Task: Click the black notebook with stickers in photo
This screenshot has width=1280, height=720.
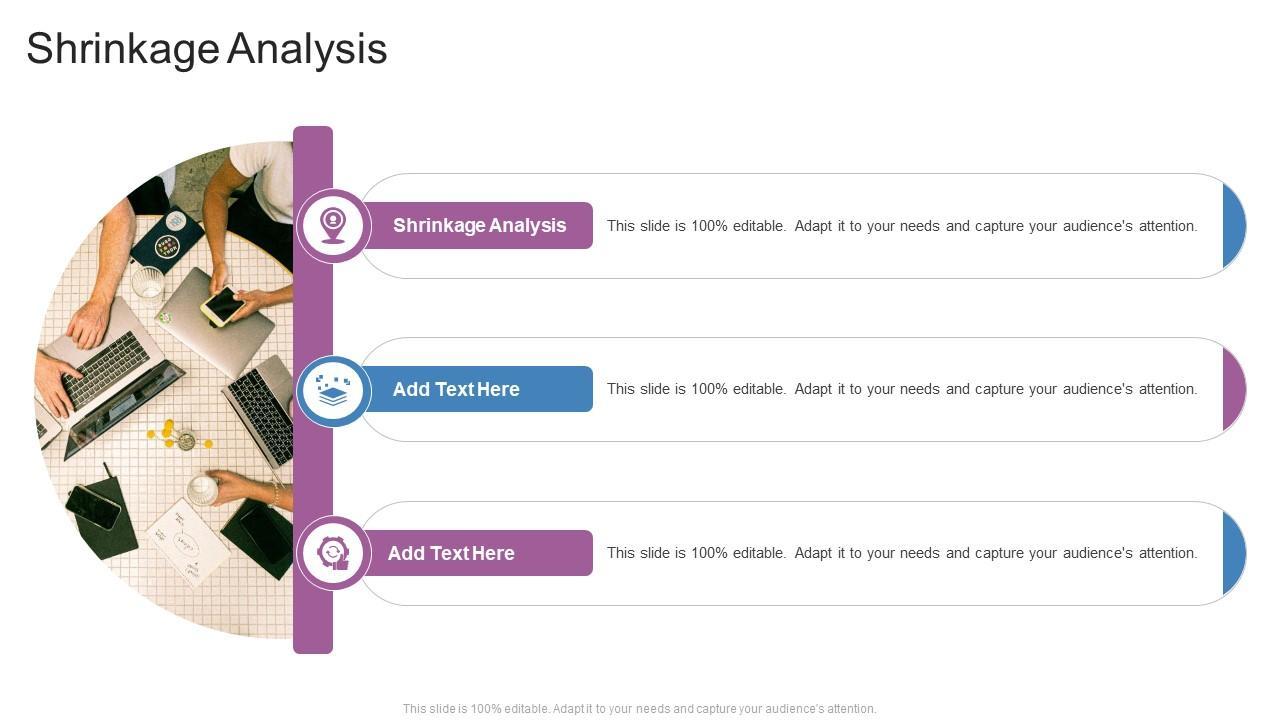Action: pos(168,238)
